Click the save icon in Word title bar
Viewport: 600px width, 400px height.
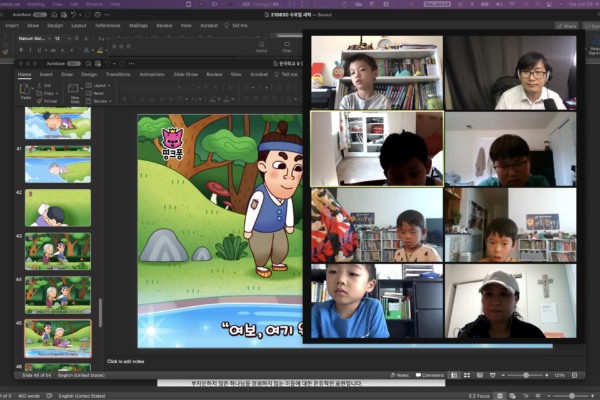(x=64, y=15)
